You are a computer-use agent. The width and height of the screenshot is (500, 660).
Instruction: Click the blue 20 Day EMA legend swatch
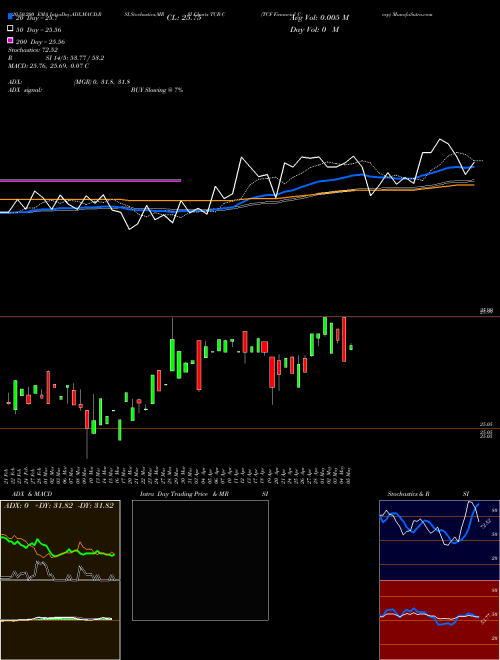(10, 16)
